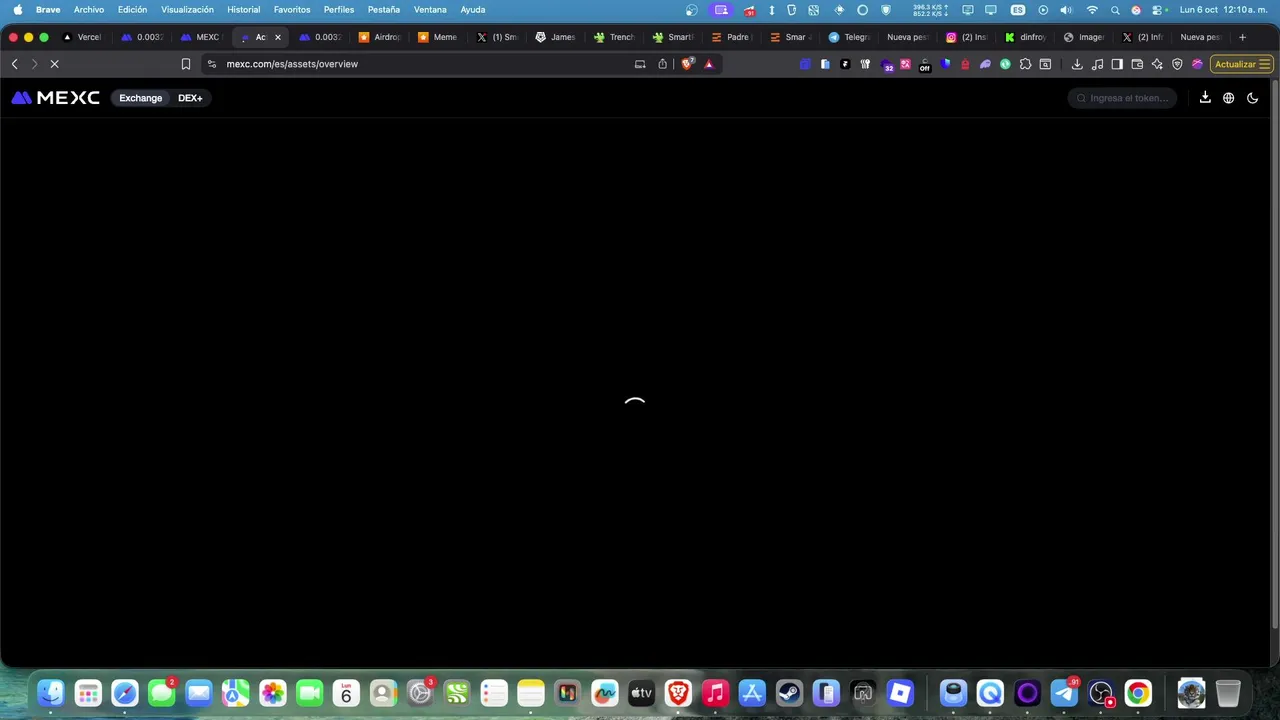
Task: Toggle the browser sidebar panel icon
Action: pyautogui.click(x=1117, y=64)
